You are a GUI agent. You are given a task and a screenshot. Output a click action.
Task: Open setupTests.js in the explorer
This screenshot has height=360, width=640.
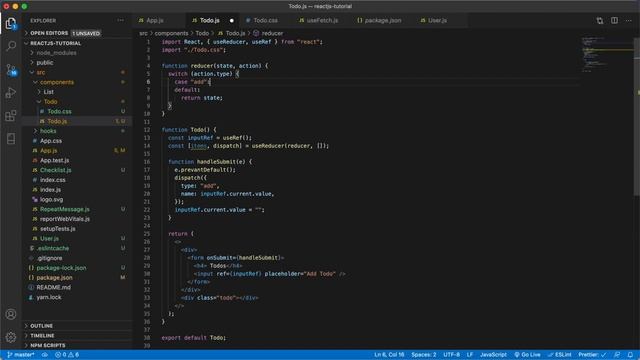[x=58, y=229]
